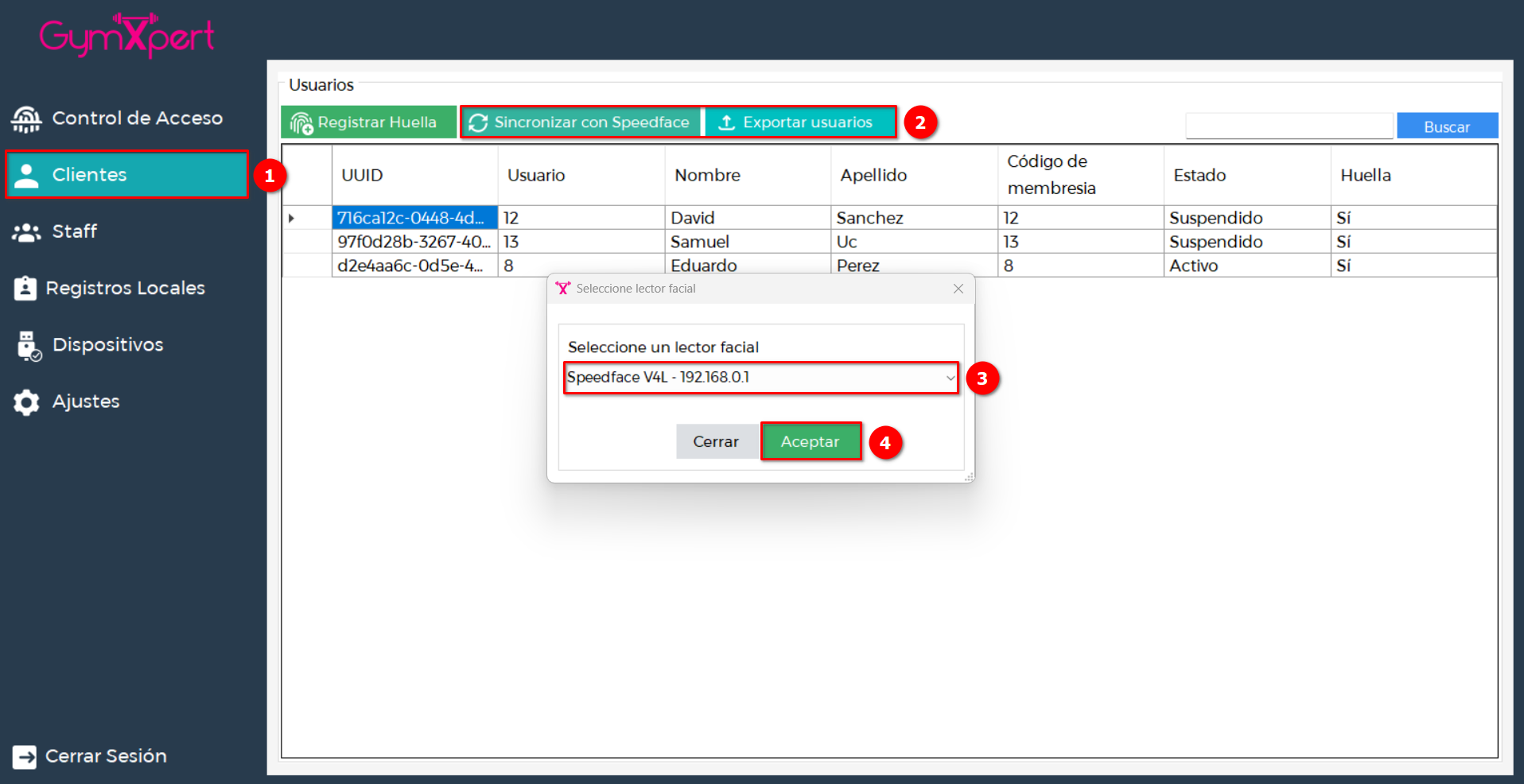Open the facial reader dropdown arrow

coord(950,378)
